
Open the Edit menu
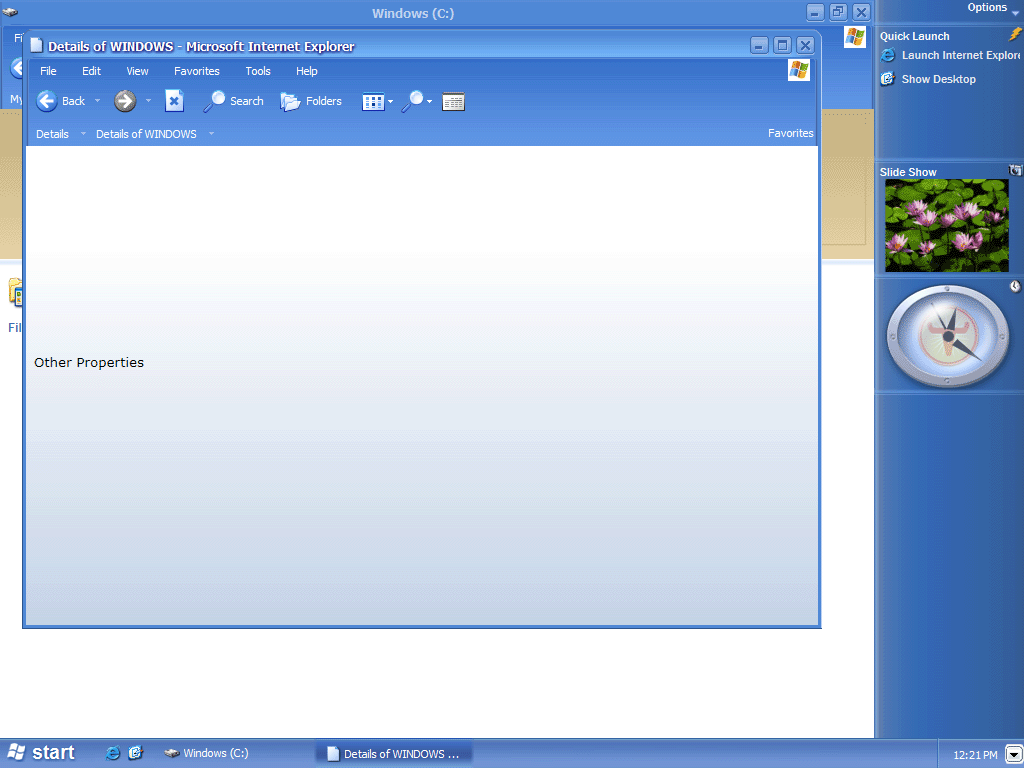pyautogui.click(x=91, y=71)
